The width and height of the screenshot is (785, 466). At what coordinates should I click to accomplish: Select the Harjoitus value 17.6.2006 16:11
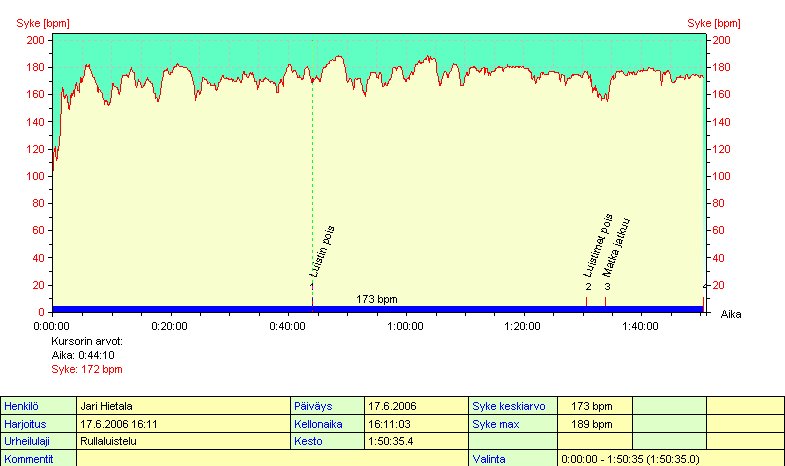pyautogui.click(x=182, y=424)
